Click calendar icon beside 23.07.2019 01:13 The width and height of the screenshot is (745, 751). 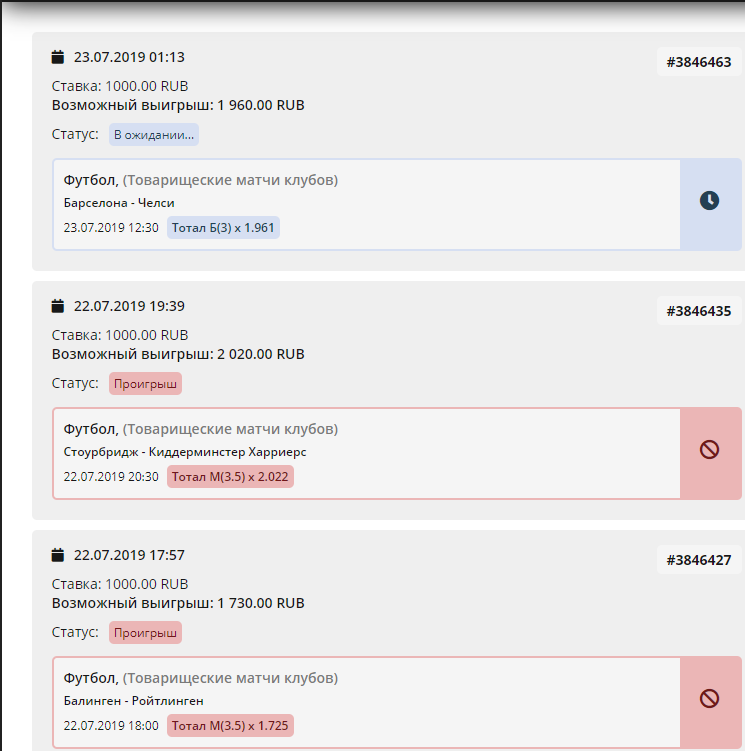tap(58, 57)
